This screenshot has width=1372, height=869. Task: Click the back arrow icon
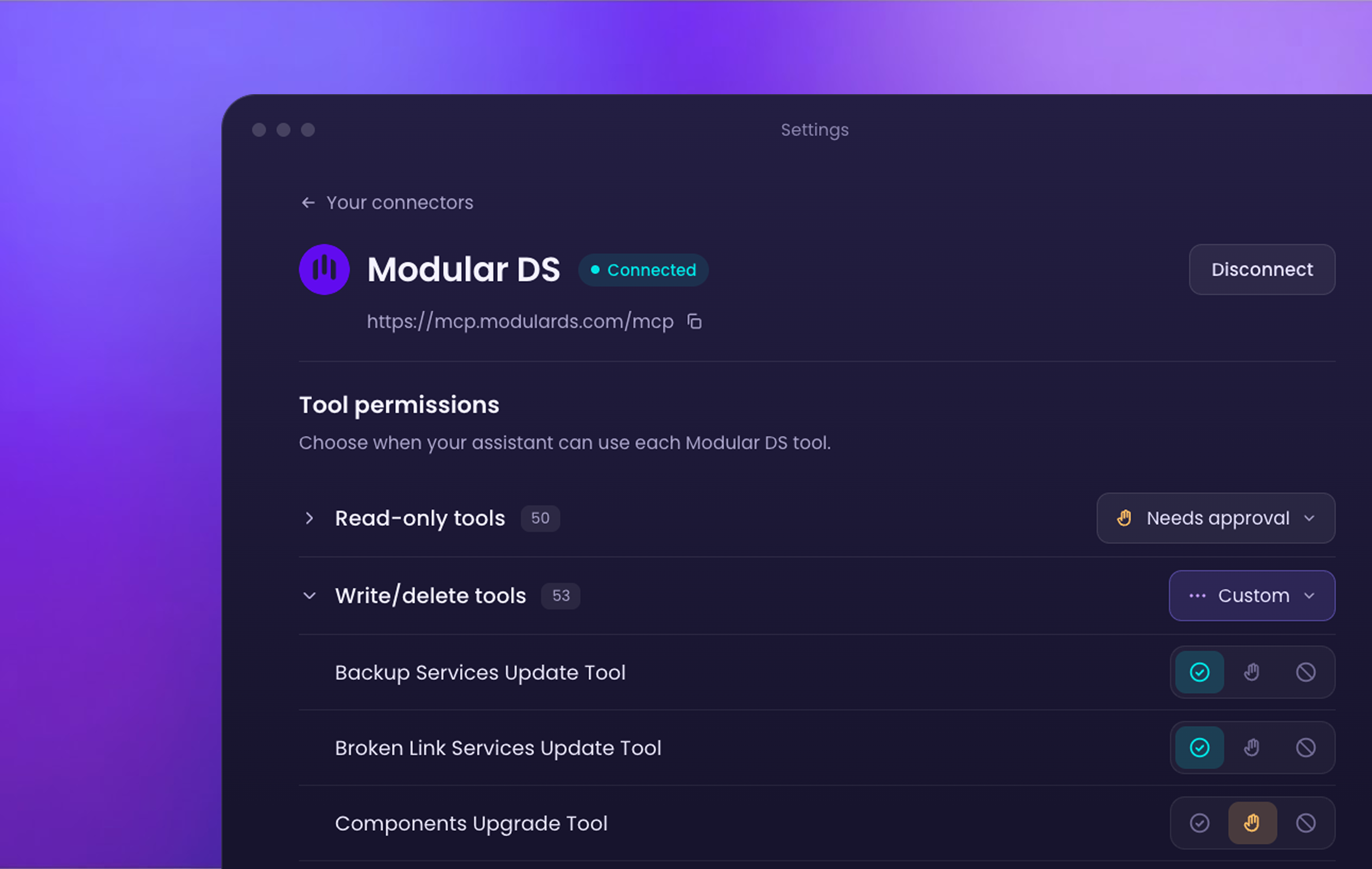tap(308, 203)
